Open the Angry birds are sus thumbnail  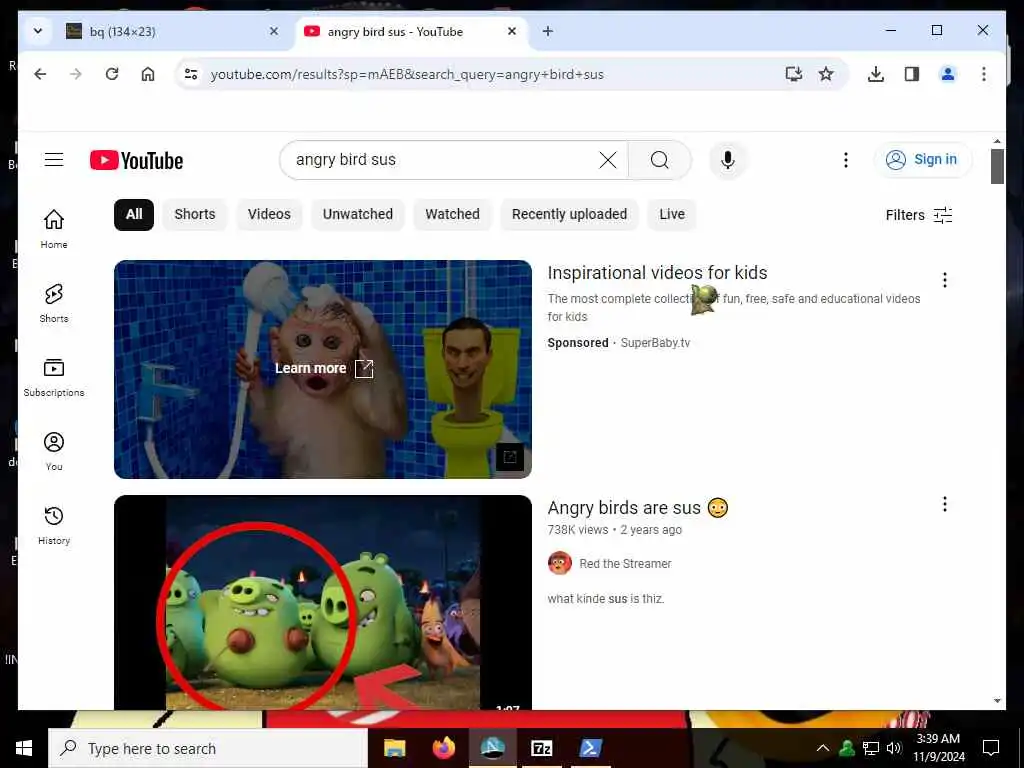(x=323, y=602)
